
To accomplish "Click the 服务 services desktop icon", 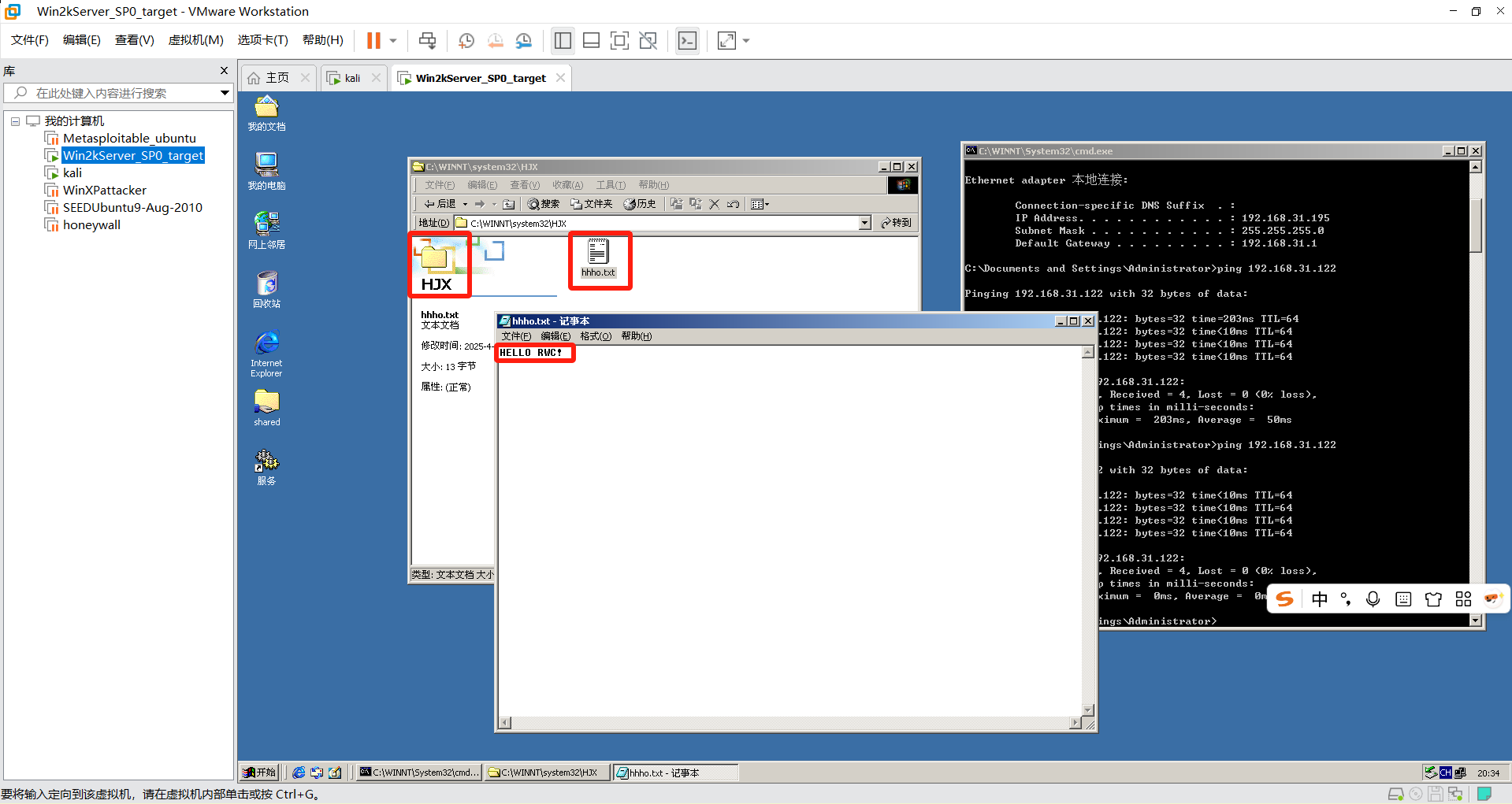I will click(x=266, y=467).
